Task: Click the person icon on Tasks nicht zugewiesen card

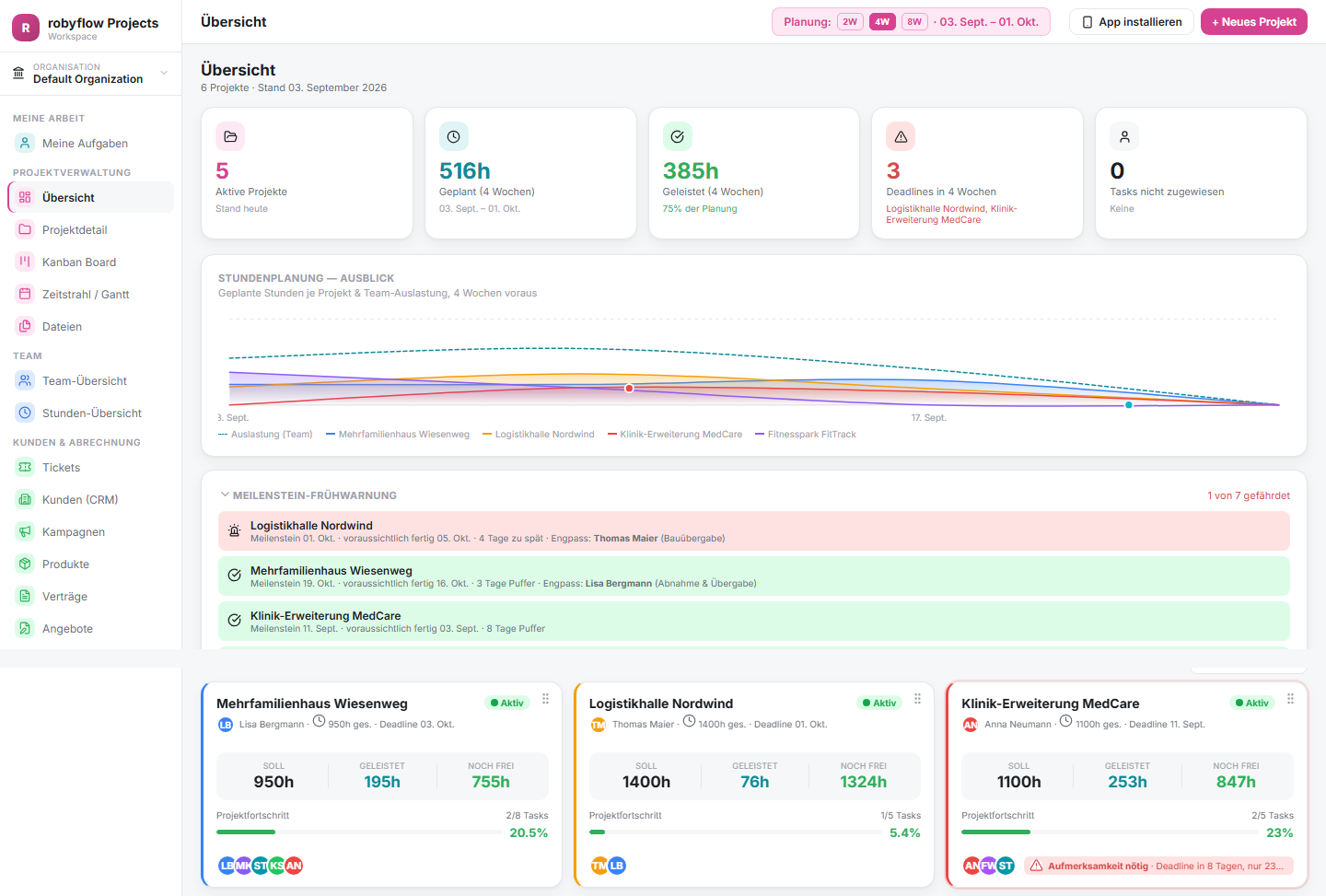Action: [1124, 136]
